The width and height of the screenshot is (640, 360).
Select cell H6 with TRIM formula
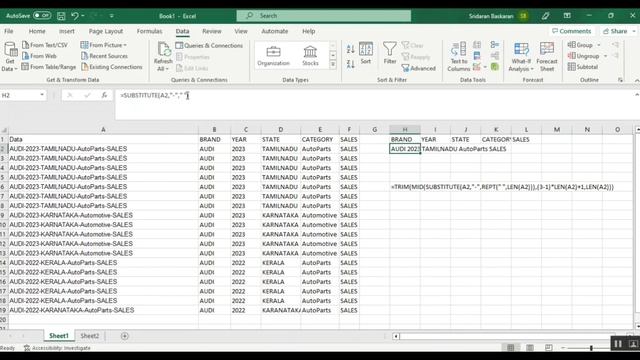[x=405, y=187]
